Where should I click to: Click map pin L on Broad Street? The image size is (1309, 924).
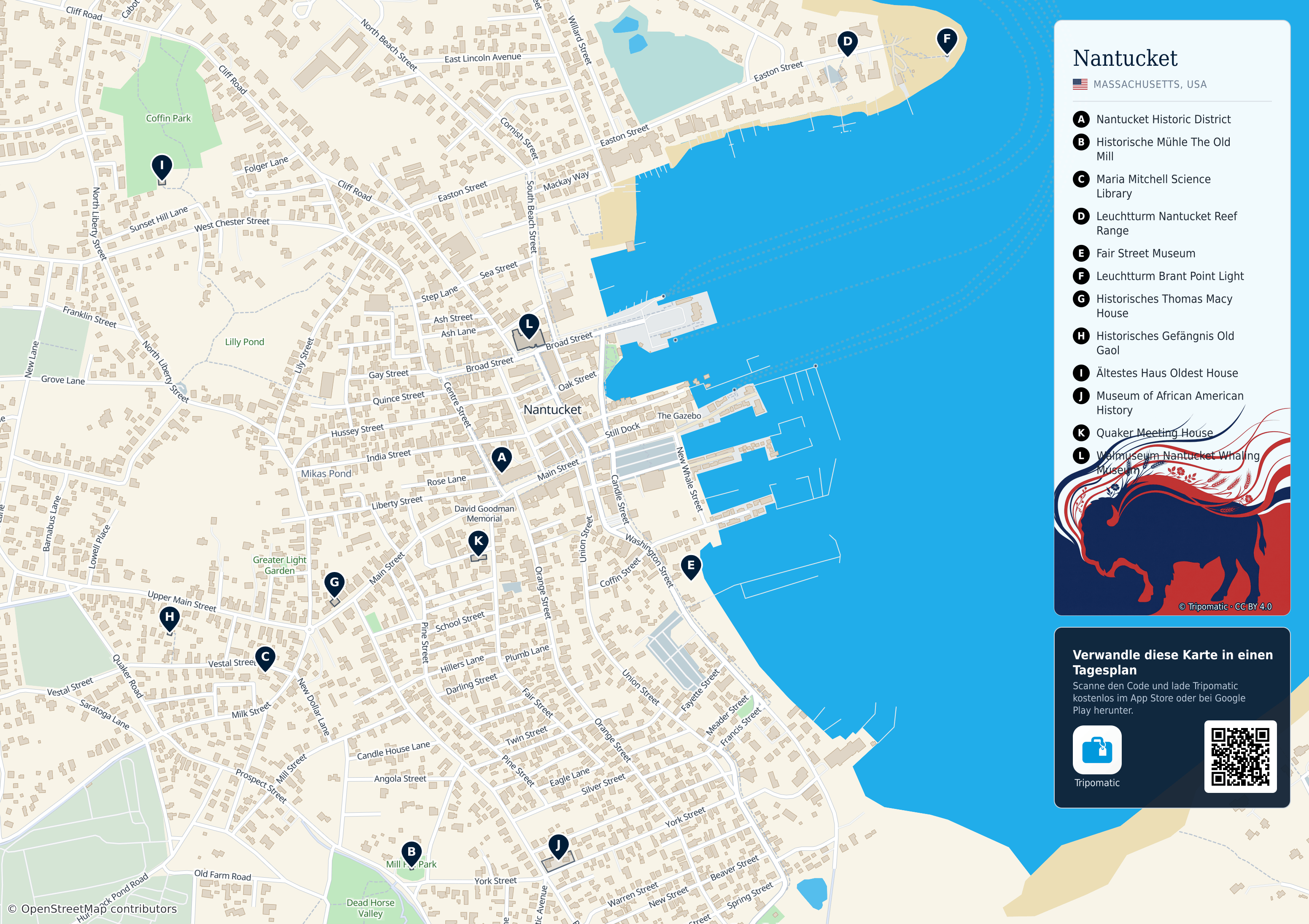coord(529,326)
